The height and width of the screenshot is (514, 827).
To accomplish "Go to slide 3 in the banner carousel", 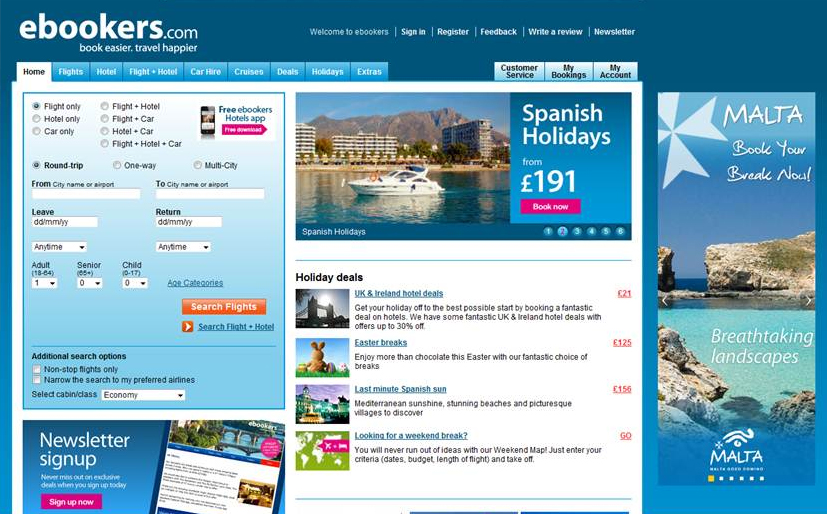I will tap(577, 231).
